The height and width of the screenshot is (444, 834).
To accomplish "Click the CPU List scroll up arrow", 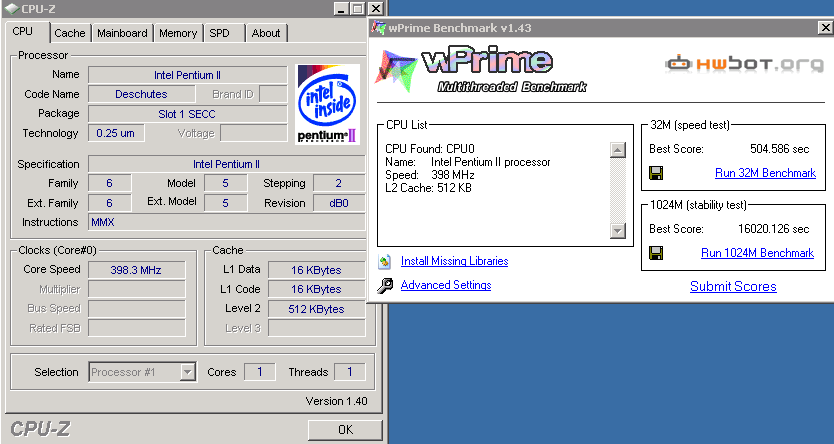I will point(618,150).
